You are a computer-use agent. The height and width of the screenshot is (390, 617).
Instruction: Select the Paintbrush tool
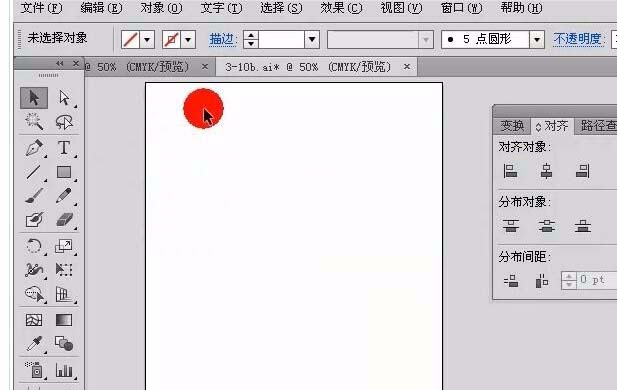(x=34, y=196)
